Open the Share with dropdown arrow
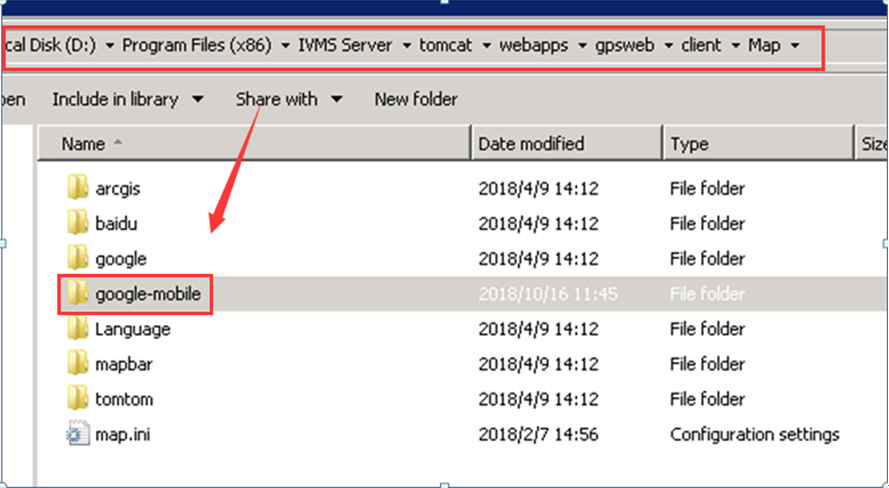Screen dimensions: 889x488 [x=336, y=100]
